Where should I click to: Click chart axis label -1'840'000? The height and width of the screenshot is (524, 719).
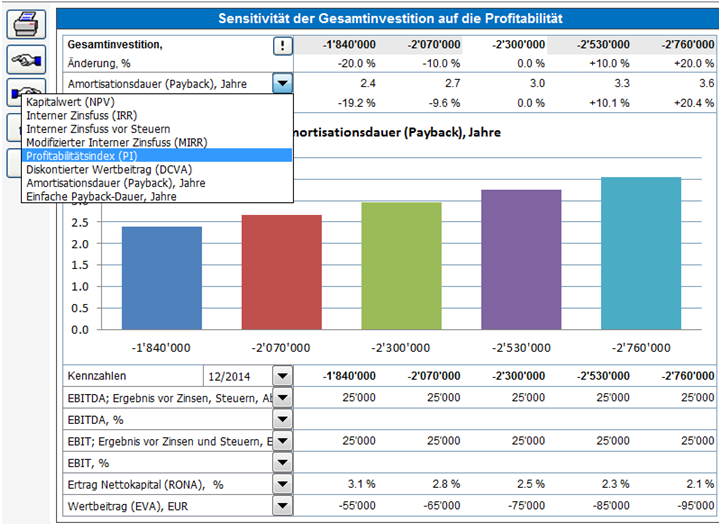[x=161, y=348]
